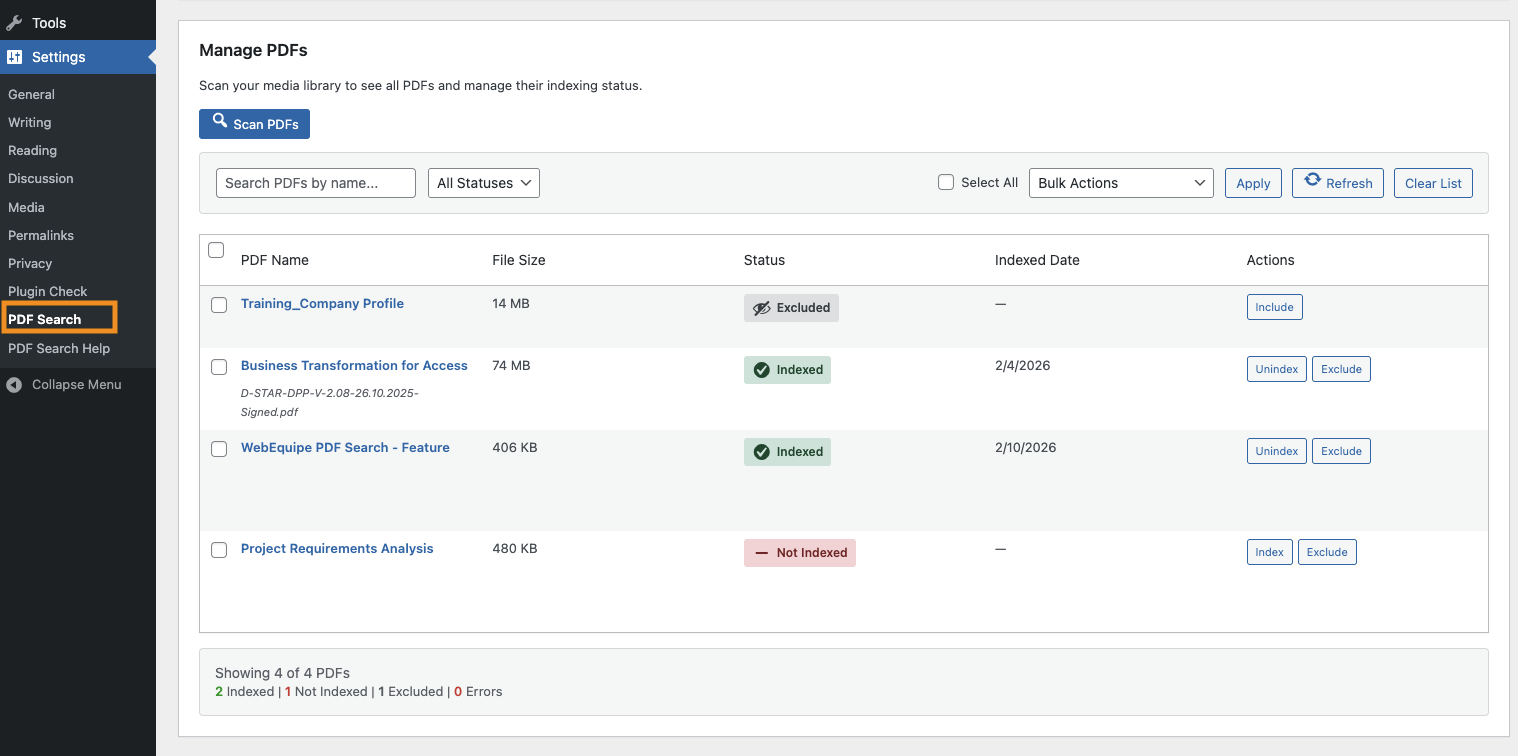Open the All Statuses filter dropdown
The image size is (1518, 756).
(483, 182)
